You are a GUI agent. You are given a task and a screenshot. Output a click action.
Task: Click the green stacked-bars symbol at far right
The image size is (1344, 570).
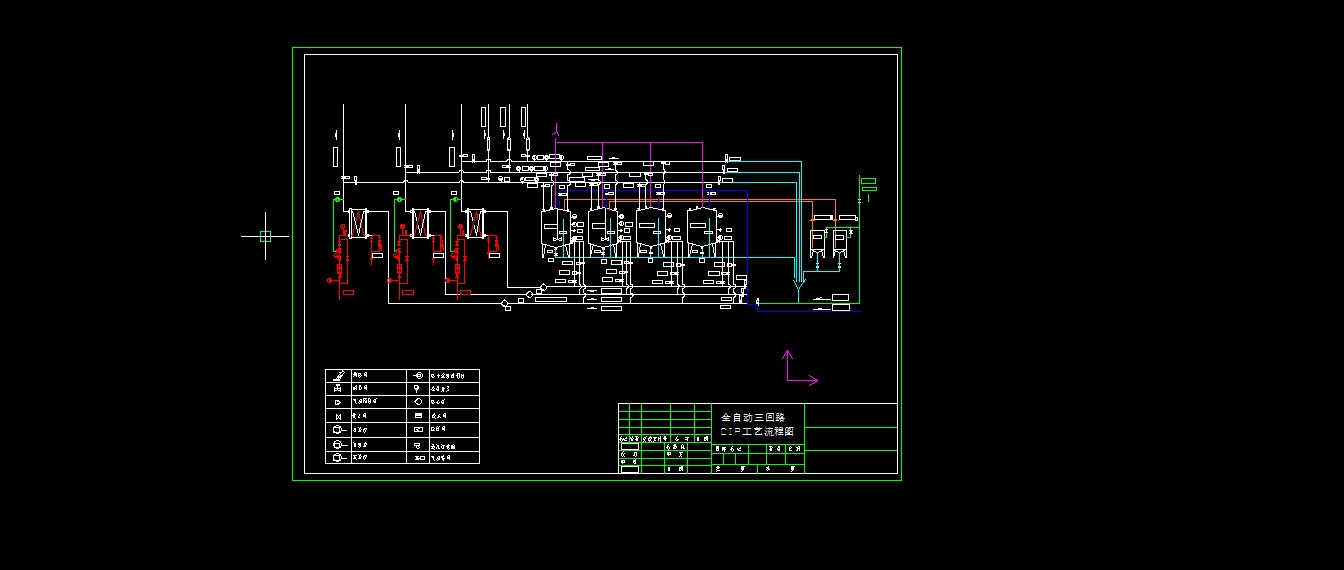click(869, 185)
